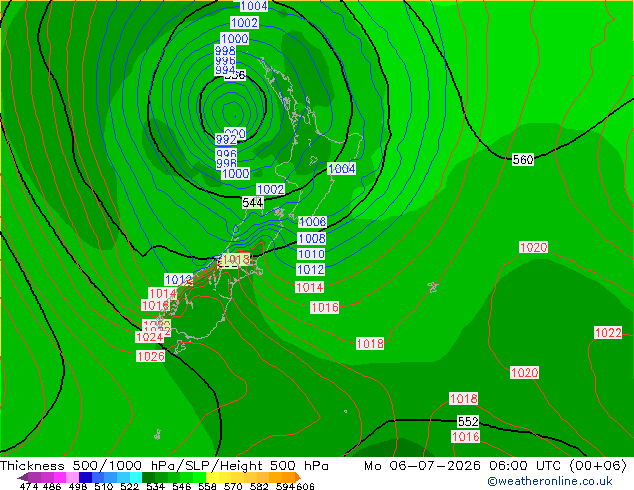The width and height of the screenshot is (634, 490).
Task: Click the 534 legend value
Action: coord(155,486)
